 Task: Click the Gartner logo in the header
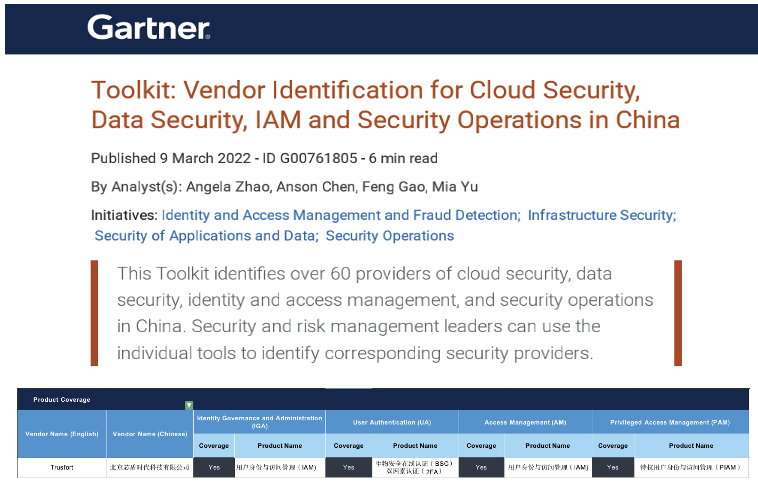[x=148, y=28]
